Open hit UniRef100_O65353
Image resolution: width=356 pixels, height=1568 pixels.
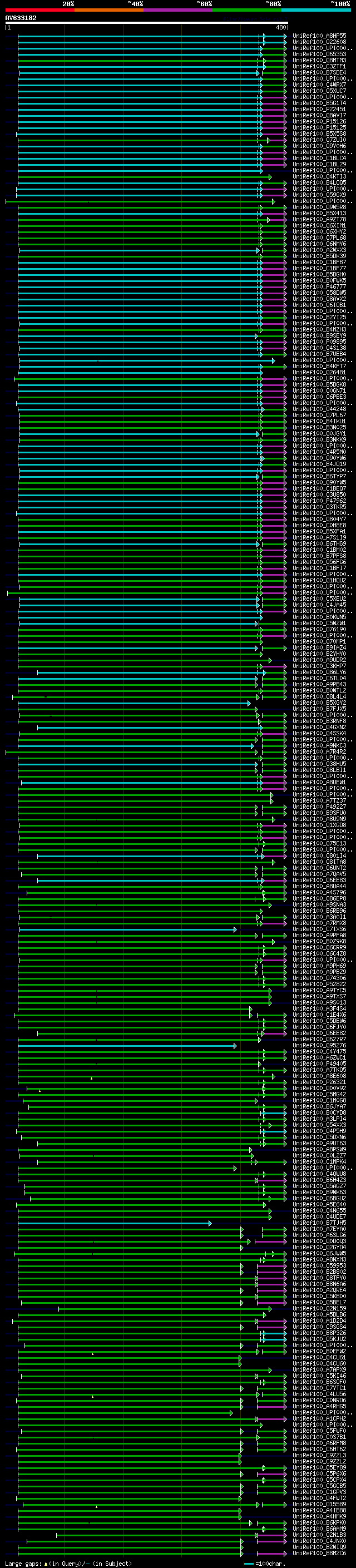pyautogui.click(x=319, y=54)
